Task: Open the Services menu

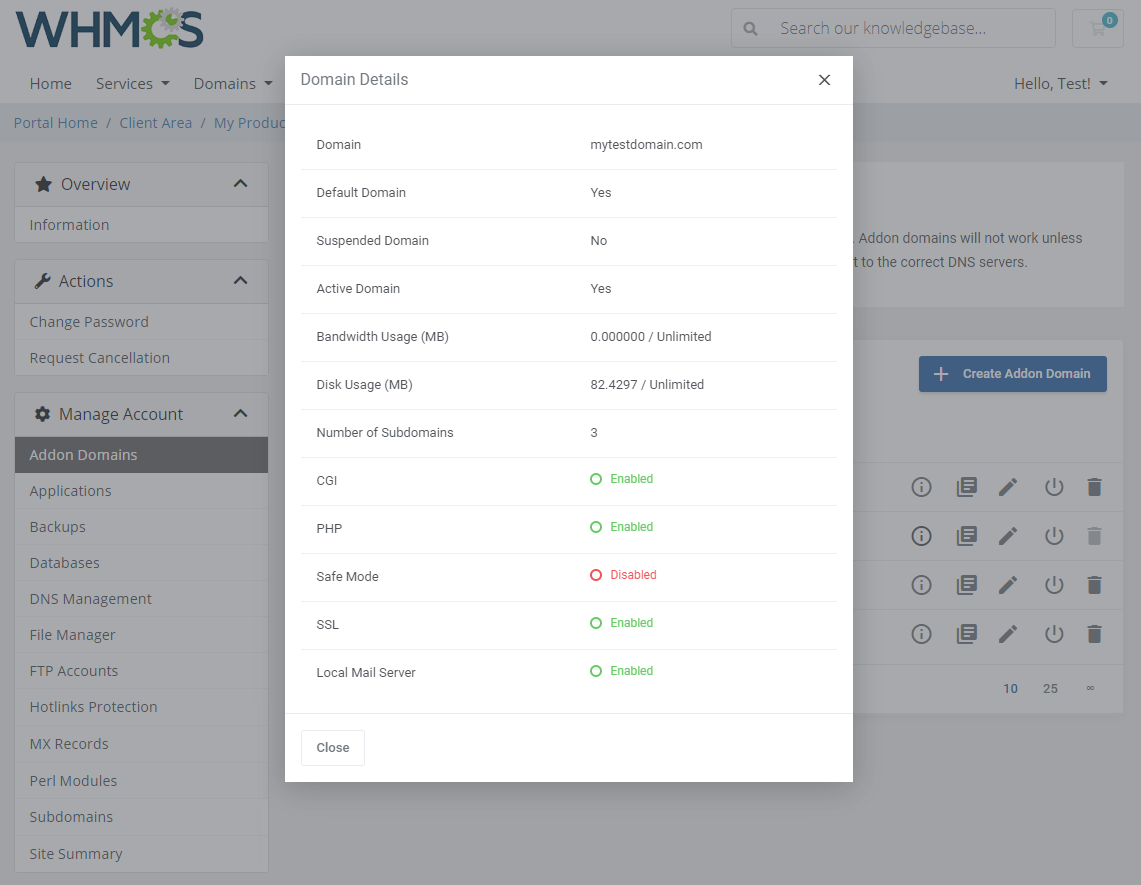Action: (x=132, y=83)
